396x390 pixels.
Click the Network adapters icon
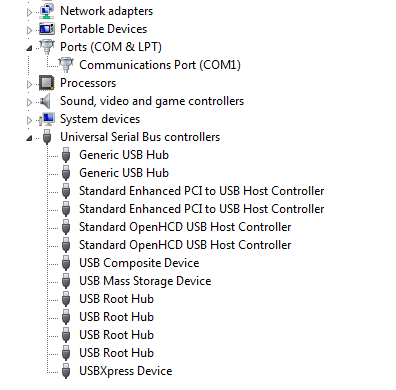pyautogui.click(x=47, y=11)
